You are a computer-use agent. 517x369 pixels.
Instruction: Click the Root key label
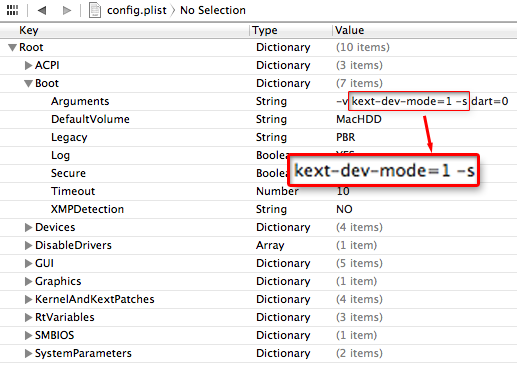pyautogui.click(x=31, y=47)
